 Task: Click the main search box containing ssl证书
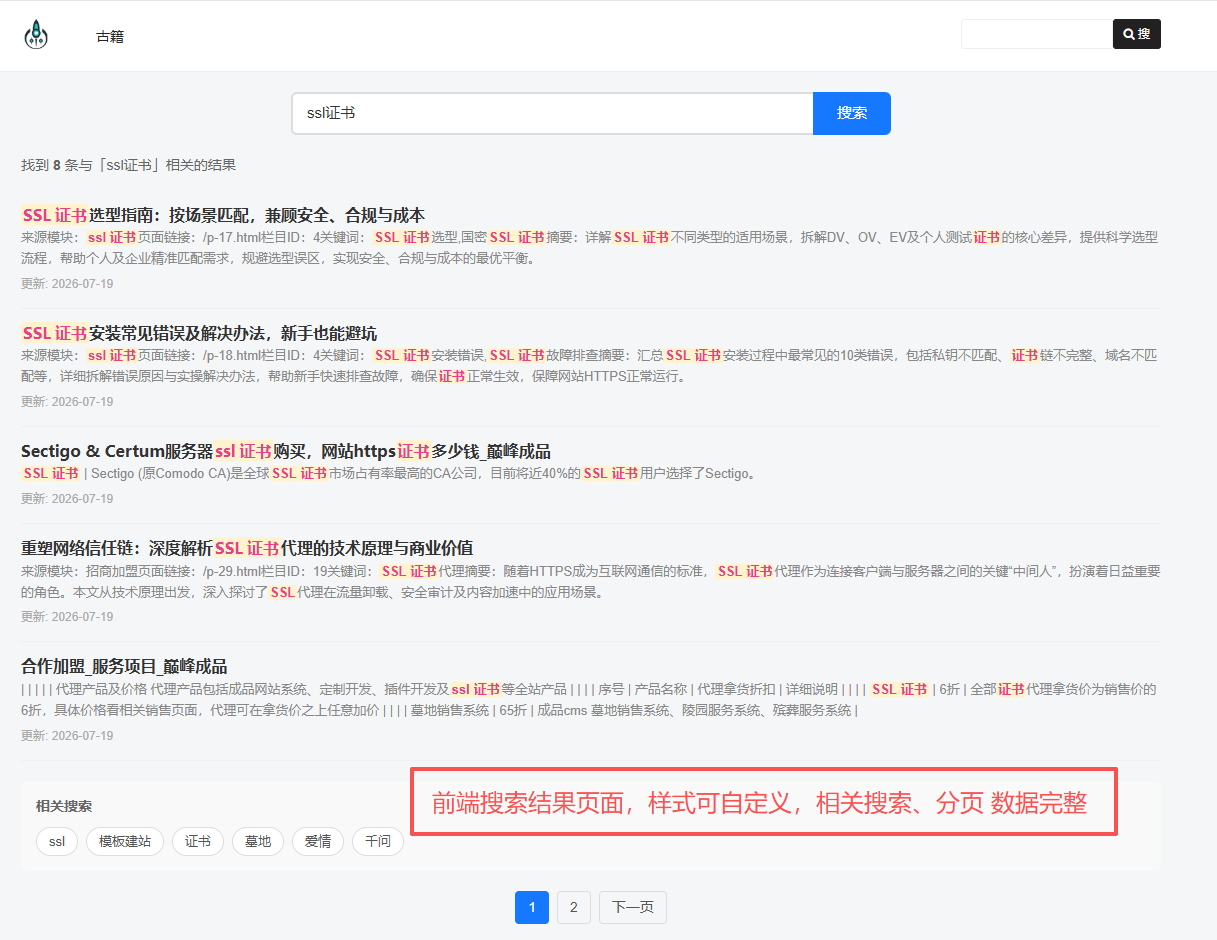[x=552, y=113]
